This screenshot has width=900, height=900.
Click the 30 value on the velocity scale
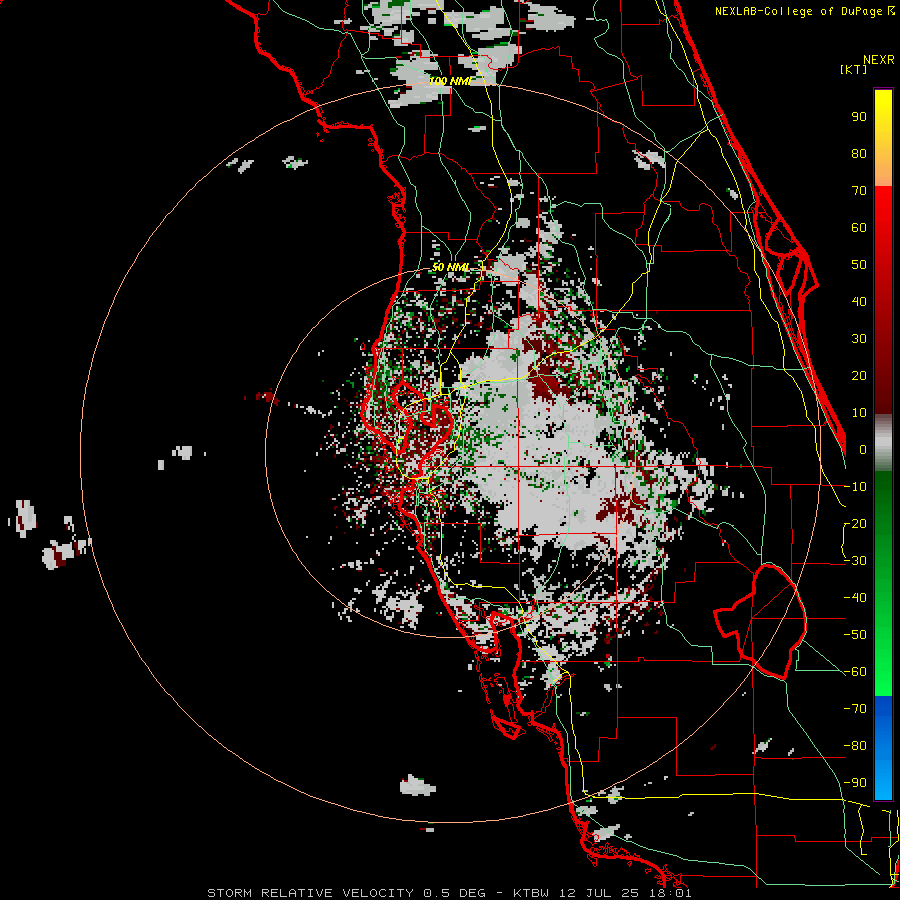point(859,339)
